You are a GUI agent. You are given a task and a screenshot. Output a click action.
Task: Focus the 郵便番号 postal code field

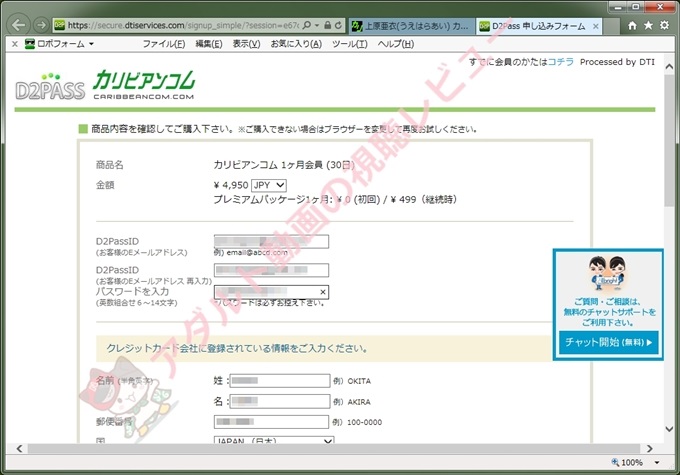tap(271, 422)
